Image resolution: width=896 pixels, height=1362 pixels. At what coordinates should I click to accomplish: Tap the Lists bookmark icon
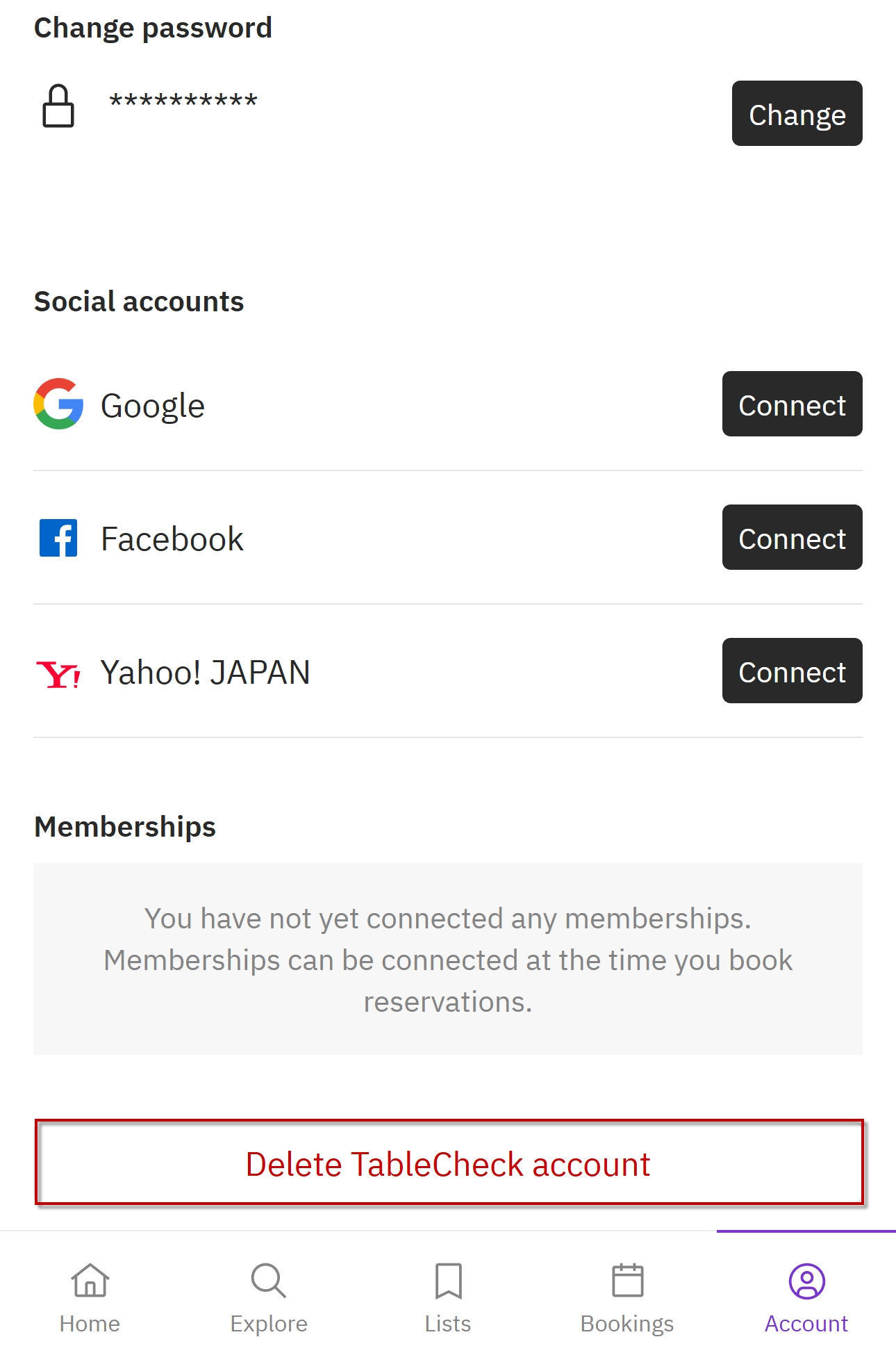pos(448,1281)
